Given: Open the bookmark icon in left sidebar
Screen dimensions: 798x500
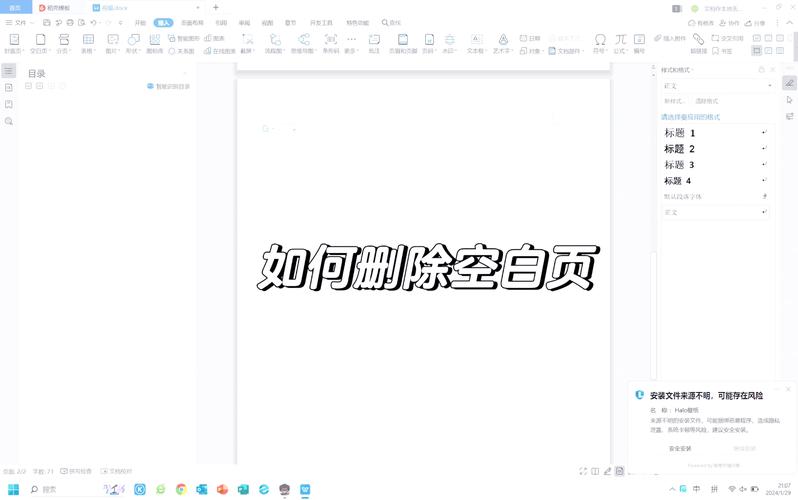Looking at the screenshot, I should pos(9,104).
